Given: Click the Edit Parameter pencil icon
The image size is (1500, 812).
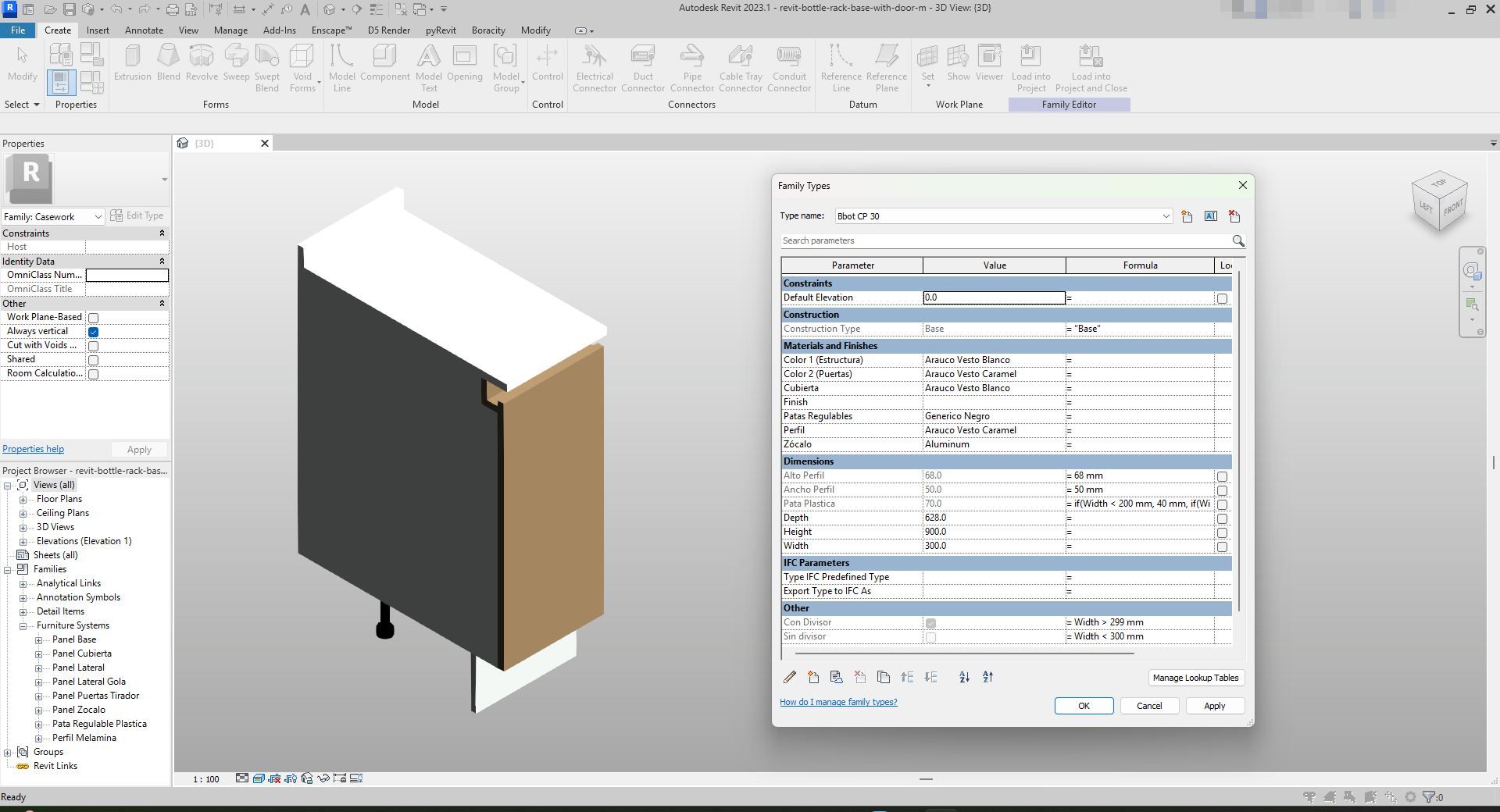Looking at the screenshot, I should (x=790, y=678).
